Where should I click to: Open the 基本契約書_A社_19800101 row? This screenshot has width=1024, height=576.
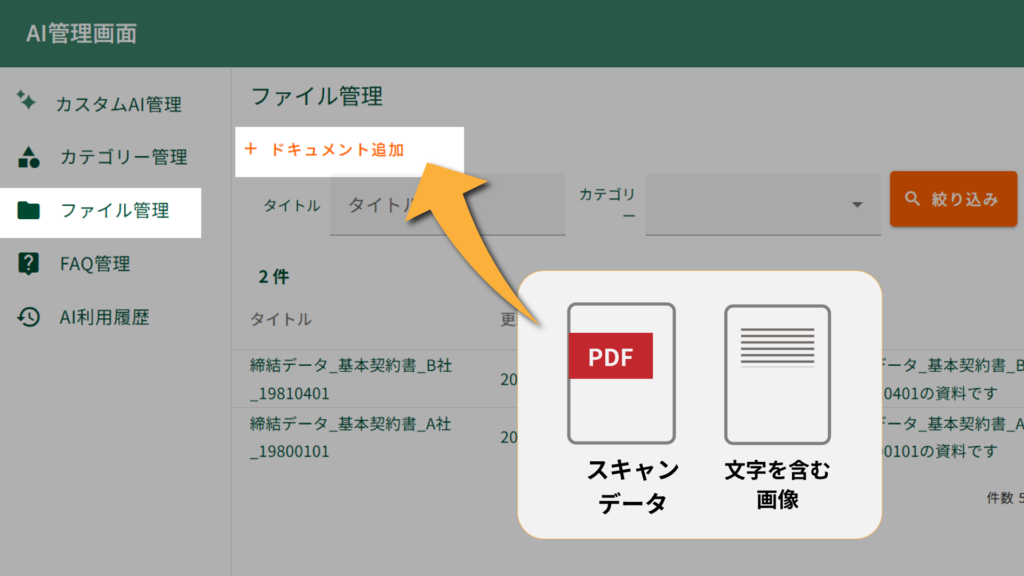tap(350, 437)
